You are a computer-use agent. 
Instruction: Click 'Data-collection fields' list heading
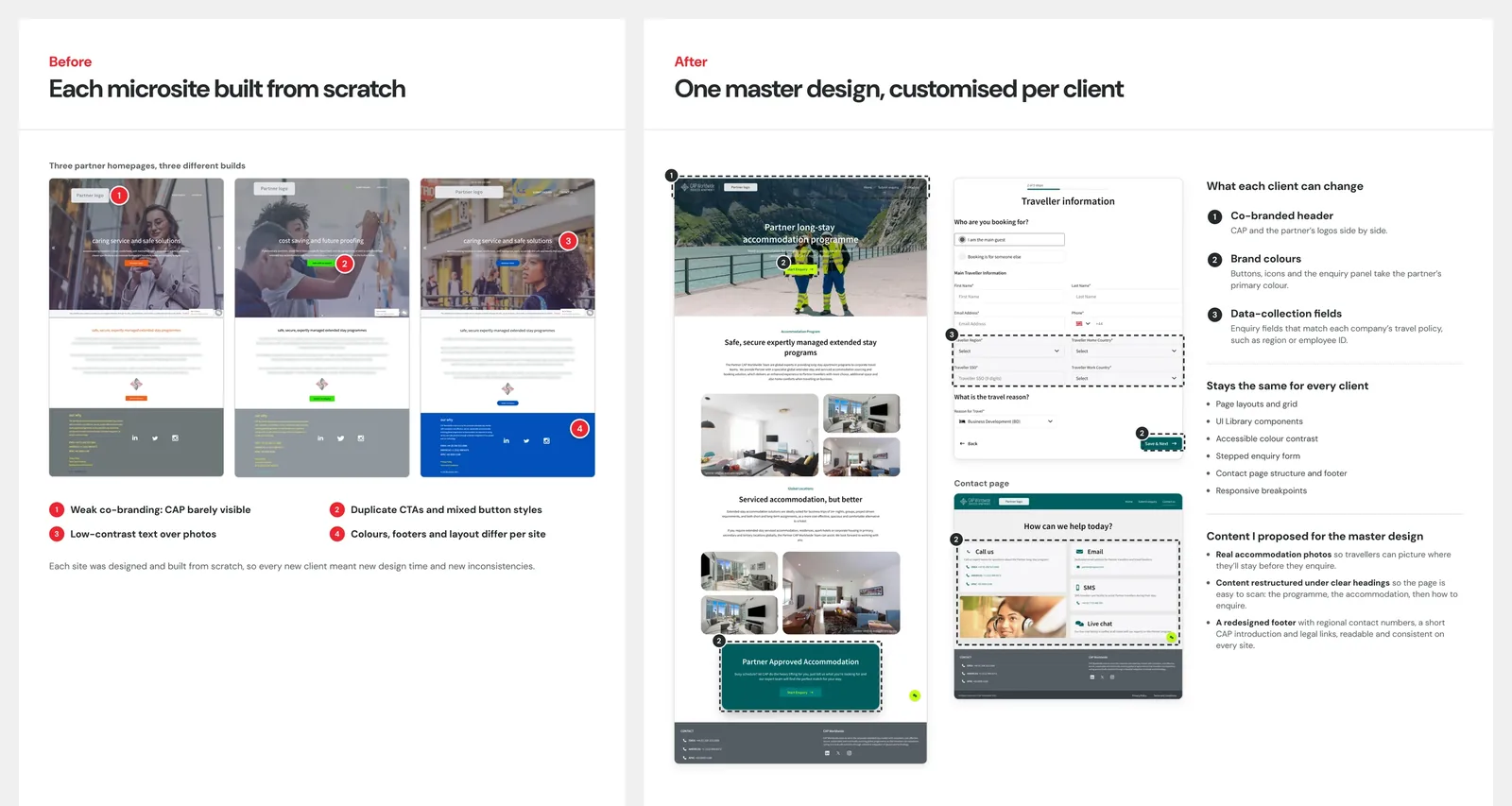1286,314
